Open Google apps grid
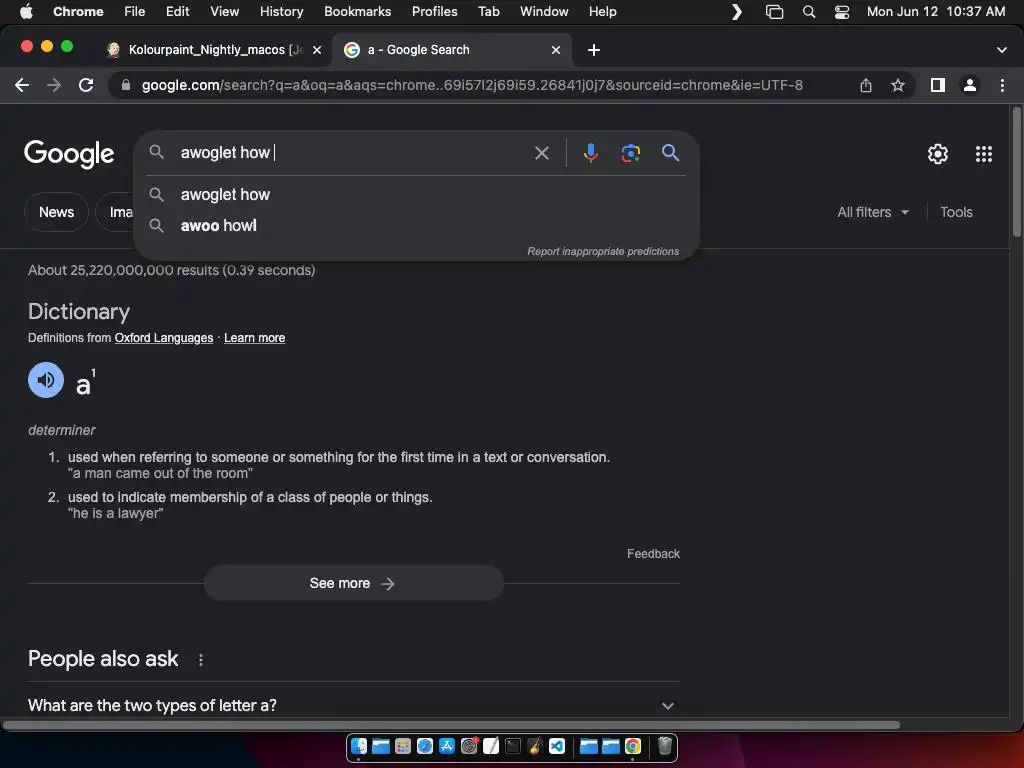 point(984,153)
